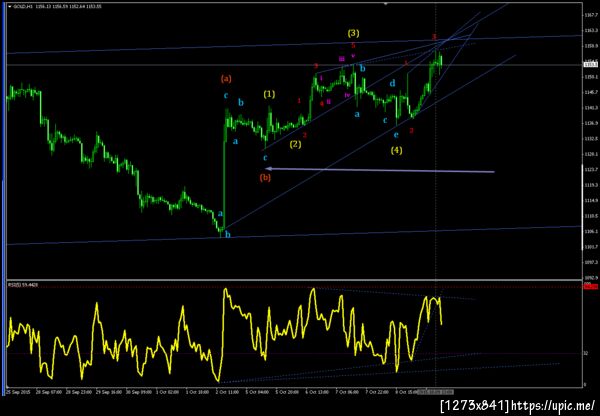Click the 1145.7 price axis label
This screenshot has width=600, height=416.
(590, 92)
